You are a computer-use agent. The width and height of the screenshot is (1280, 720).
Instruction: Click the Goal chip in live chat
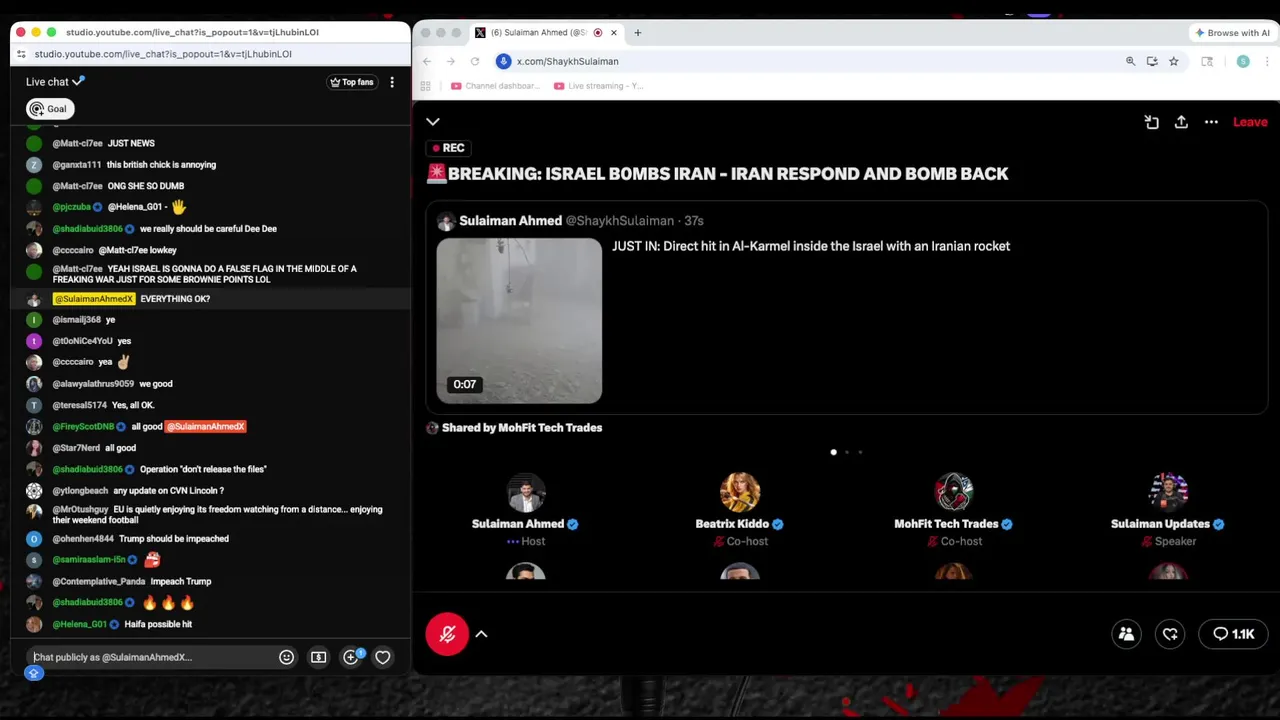(49, 109)
